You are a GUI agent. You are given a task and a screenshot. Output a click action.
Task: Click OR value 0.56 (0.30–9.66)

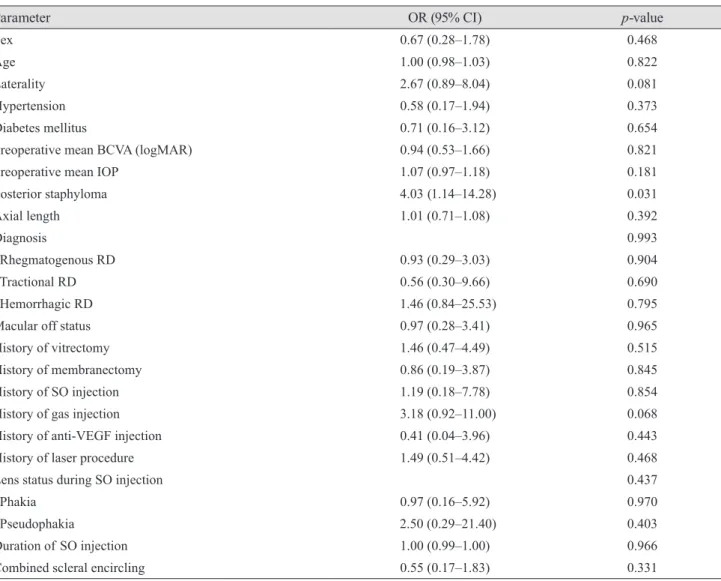coord(445,282)
